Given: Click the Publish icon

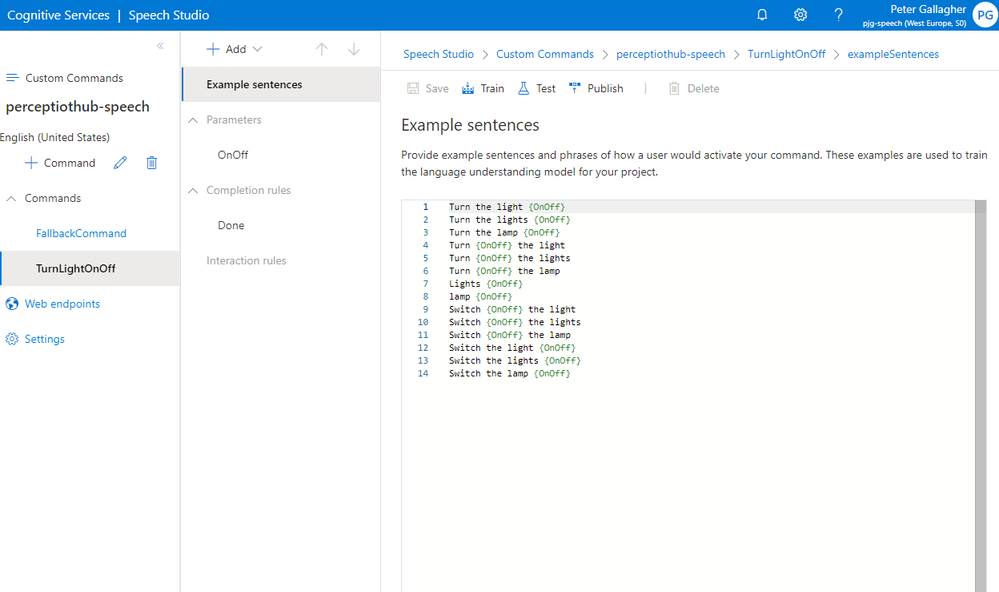Looking at the screenshot, I should 575,89.
